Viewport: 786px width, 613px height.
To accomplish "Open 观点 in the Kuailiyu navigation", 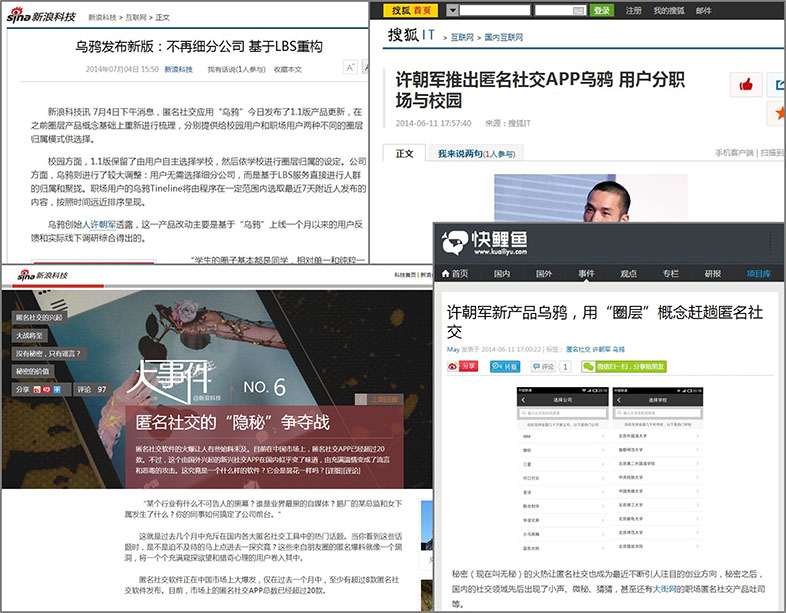I will [x=629, y=273].
